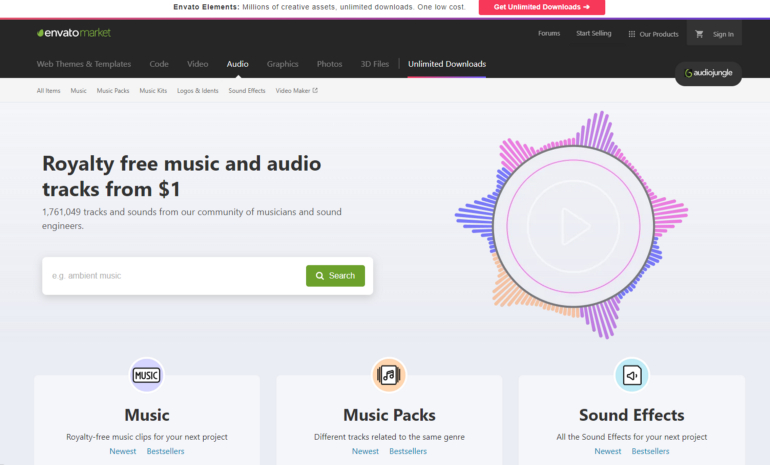The height and width of the screenshot is (465, 770).
Task: Open the Video Maker external link
Action: (297, 90)
